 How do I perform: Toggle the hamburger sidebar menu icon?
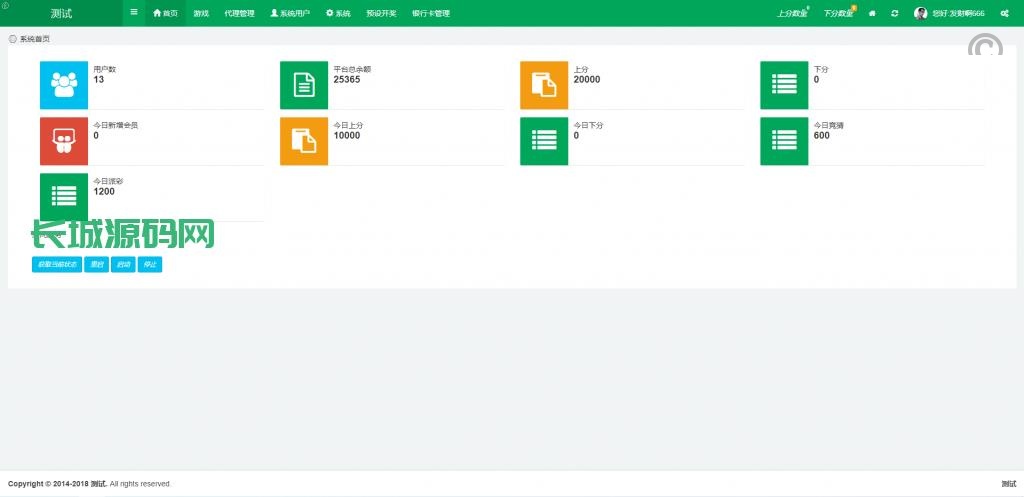point(134,13)
